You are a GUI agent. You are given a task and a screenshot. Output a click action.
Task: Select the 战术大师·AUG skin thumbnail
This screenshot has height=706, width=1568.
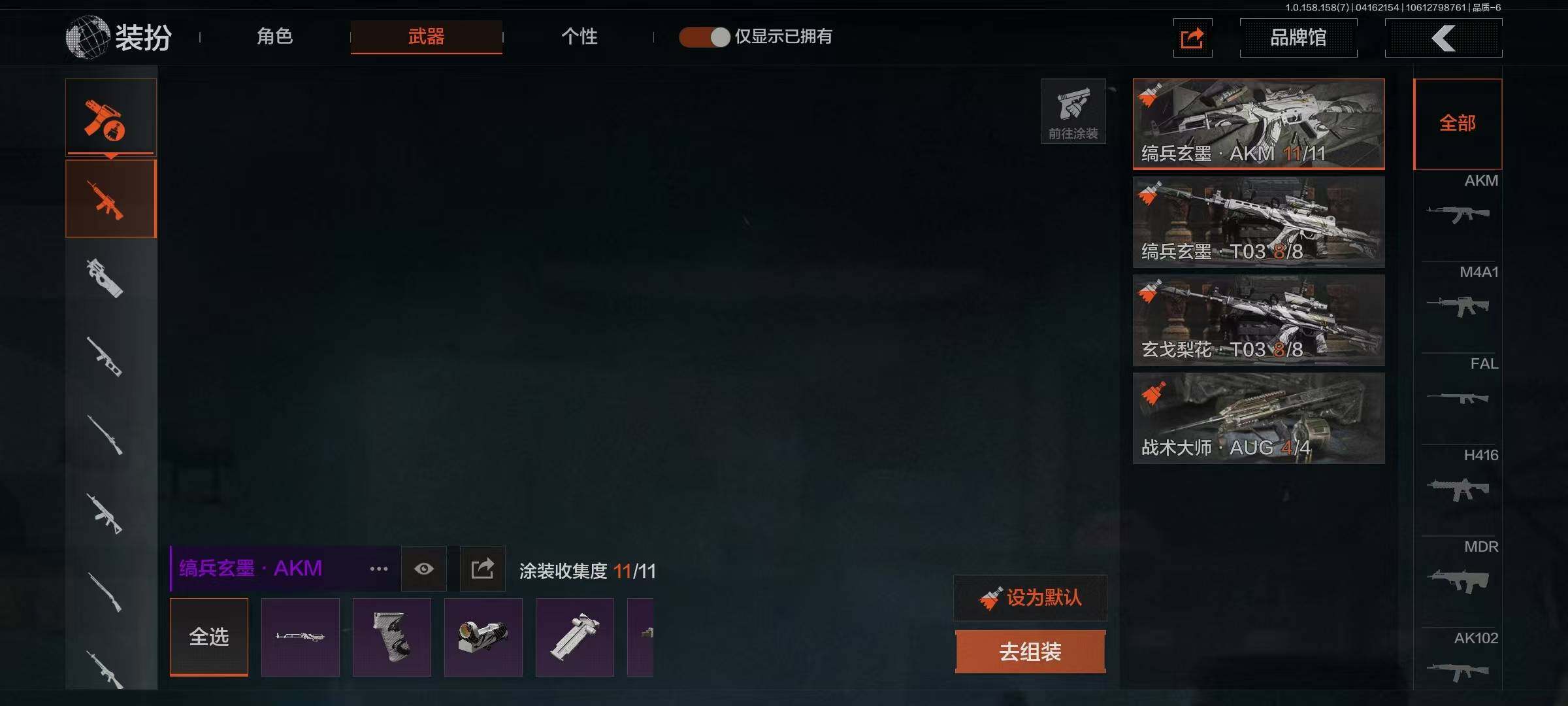tap(1258, 418)
